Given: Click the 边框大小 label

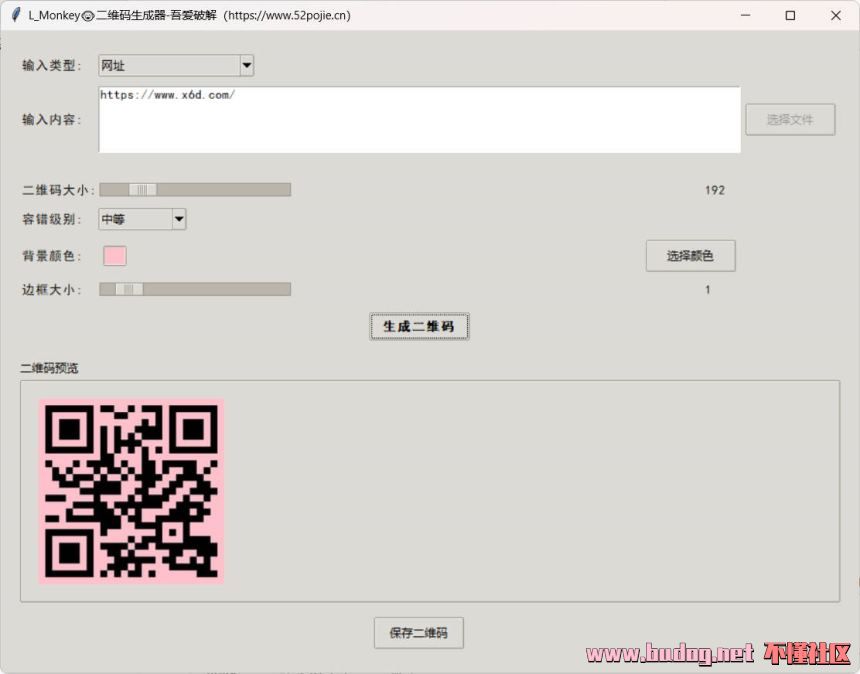Looking at the screenshot, I should (x=52, y=290).
